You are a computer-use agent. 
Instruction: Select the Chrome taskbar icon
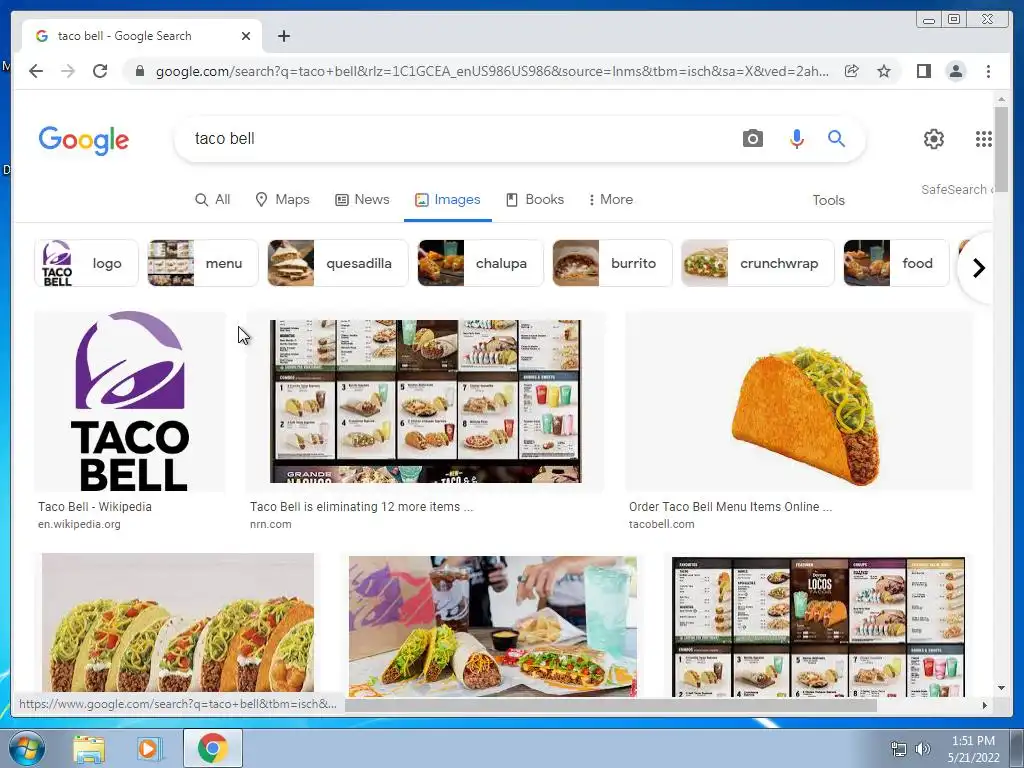212,748
